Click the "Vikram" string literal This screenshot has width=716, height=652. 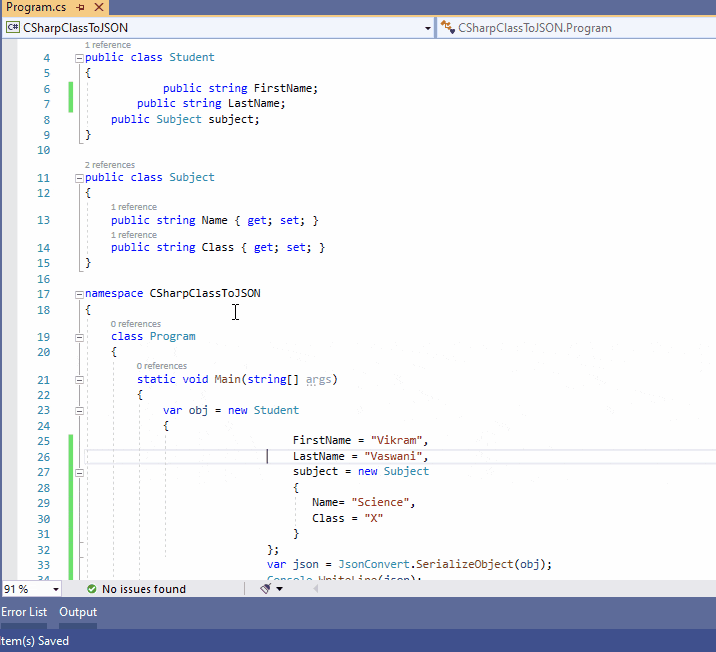397,440
